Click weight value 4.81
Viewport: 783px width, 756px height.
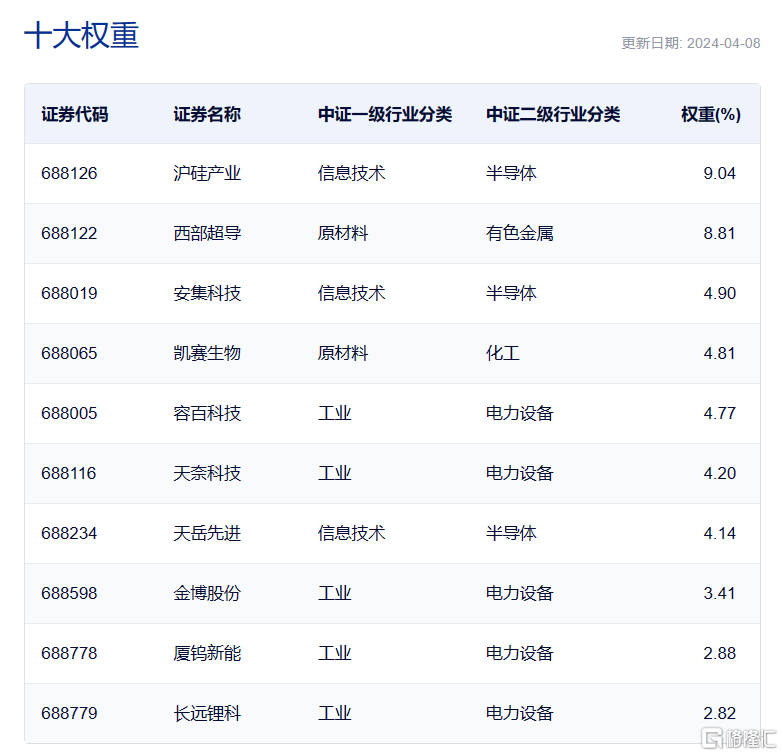[719, 353]
